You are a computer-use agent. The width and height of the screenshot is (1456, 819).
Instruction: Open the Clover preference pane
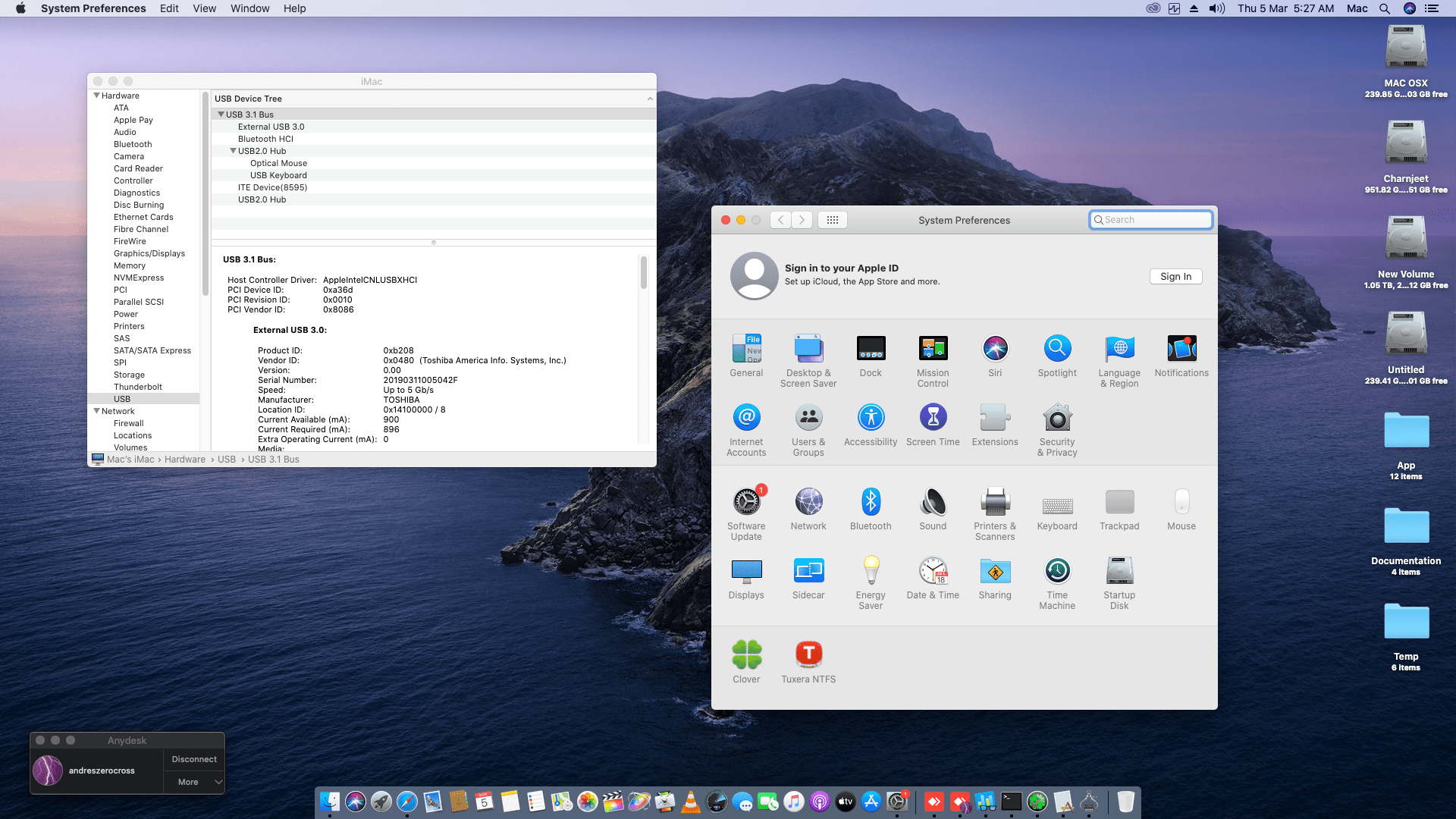[746, 655]
